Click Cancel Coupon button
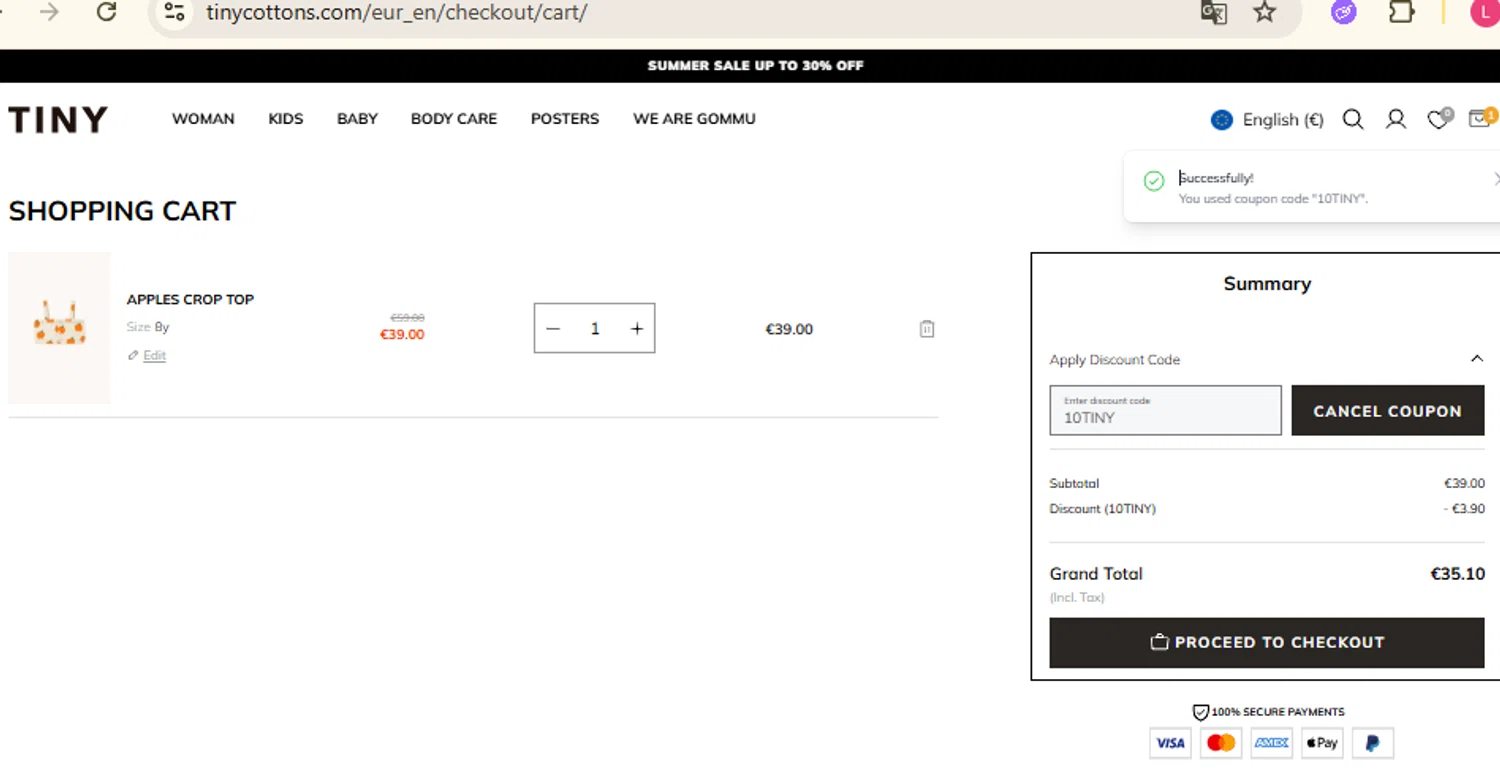Image resolution: width=1500 pixels, height=782 pixels. pyautogui.click(x=1387, y=411)
